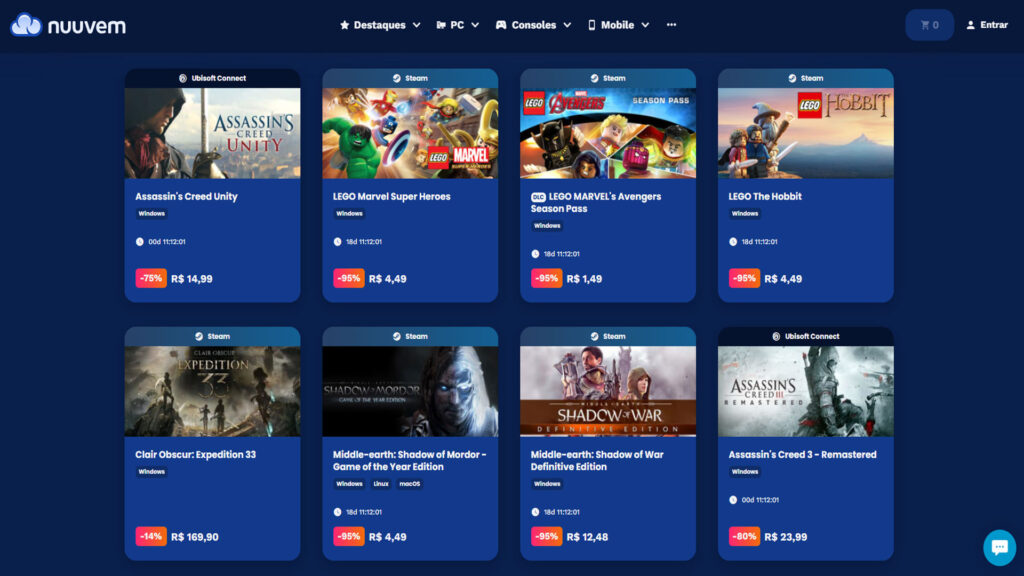
Task: Open the live chat bubble
Action: 999,547
